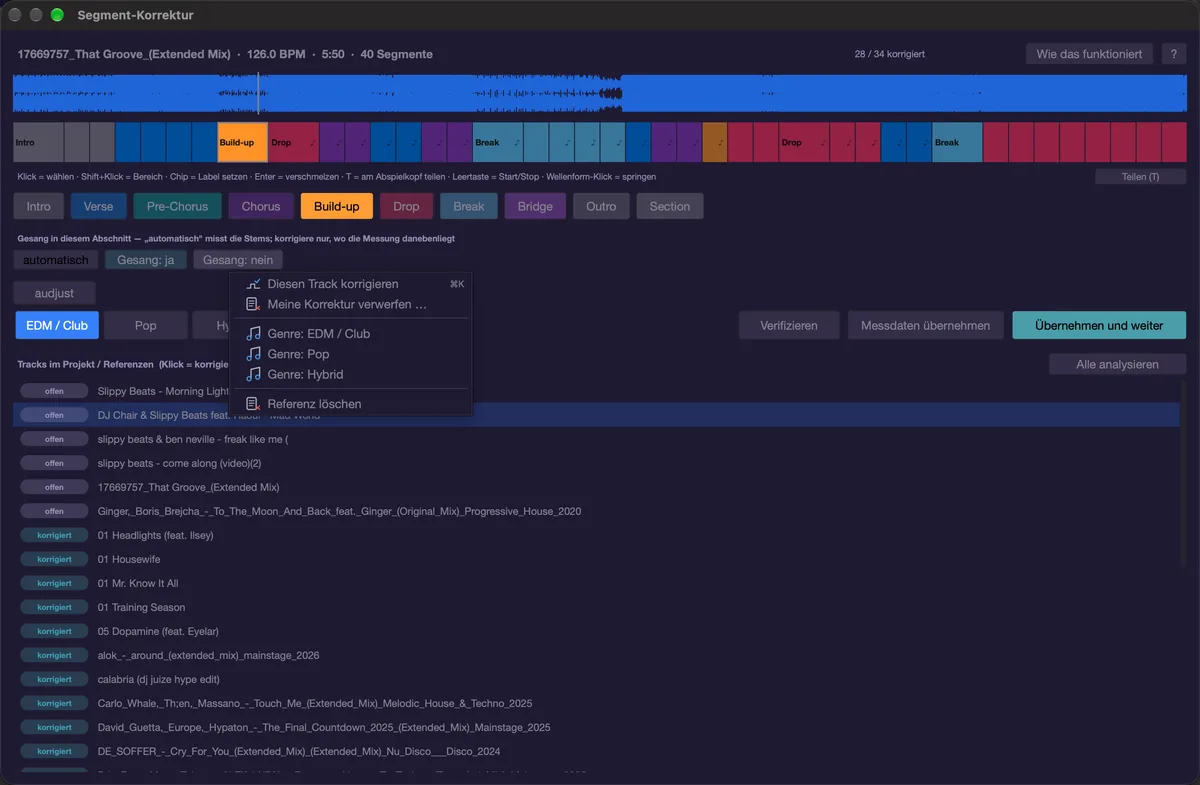This screenshot has width=1200, height=785.
Task: Apply the Outro label chip
Action: [602, 206]
